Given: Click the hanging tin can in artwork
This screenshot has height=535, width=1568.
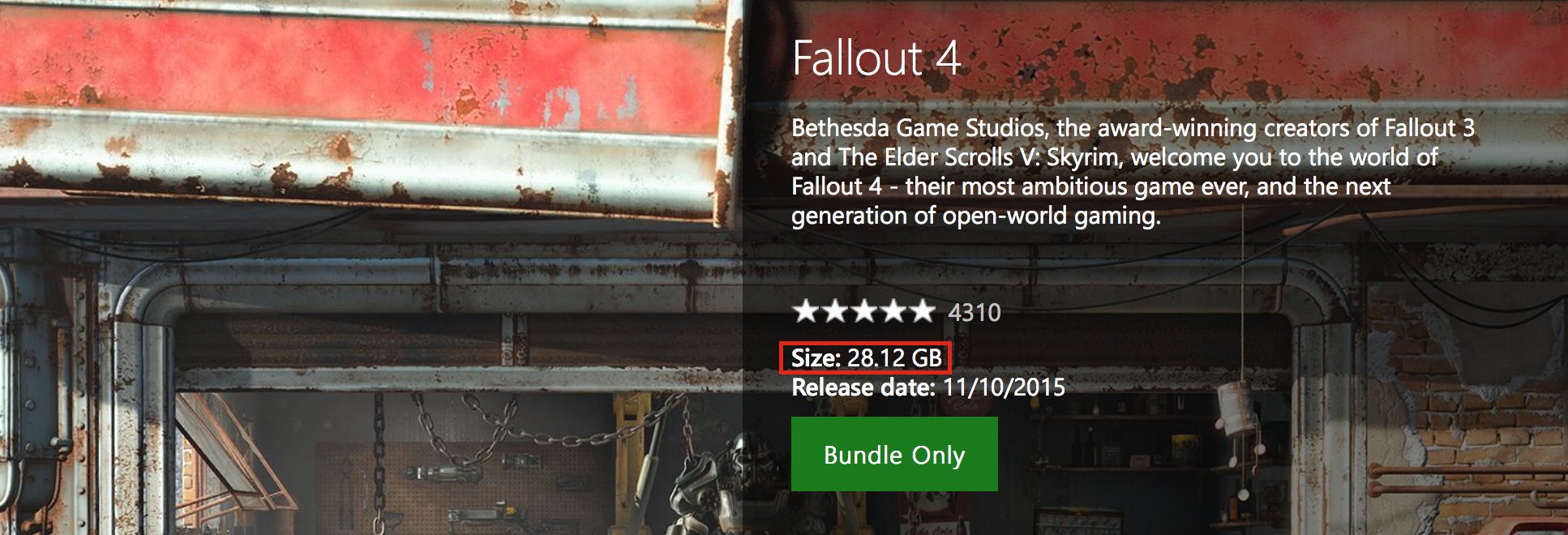Looking at the screenshot, I should click(x=1237, y=409).
